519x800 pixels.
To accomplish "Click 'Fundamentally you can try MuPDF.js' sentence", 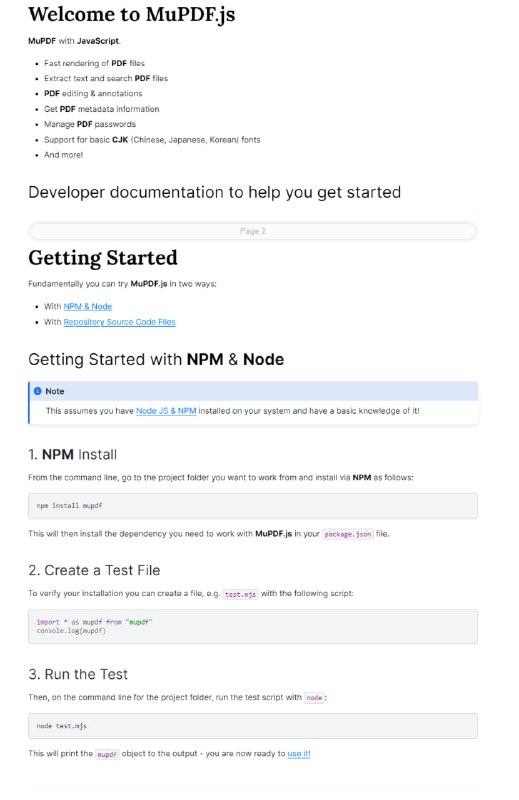I will pyautogui.click(x=122, y=284).
